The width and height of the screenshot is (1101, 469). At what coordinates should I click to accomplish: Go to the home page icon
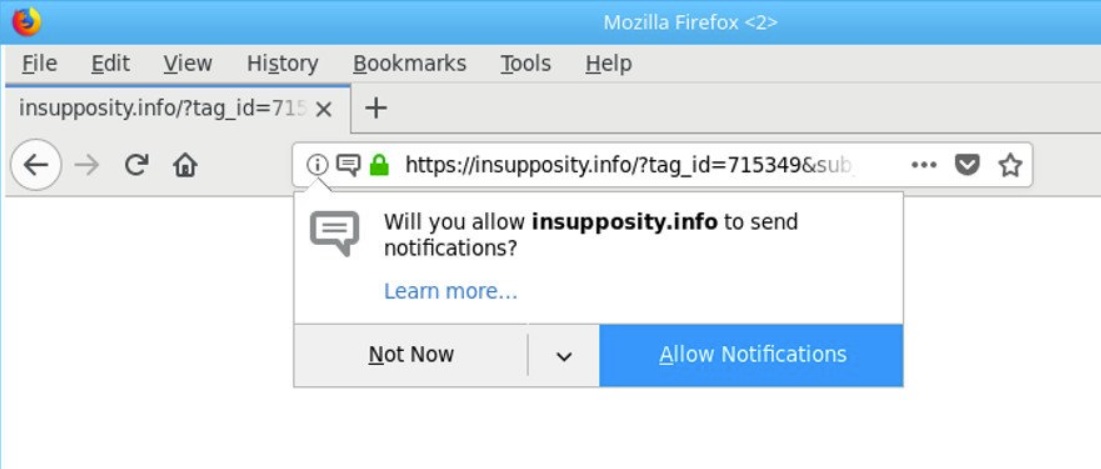[185, 166]
